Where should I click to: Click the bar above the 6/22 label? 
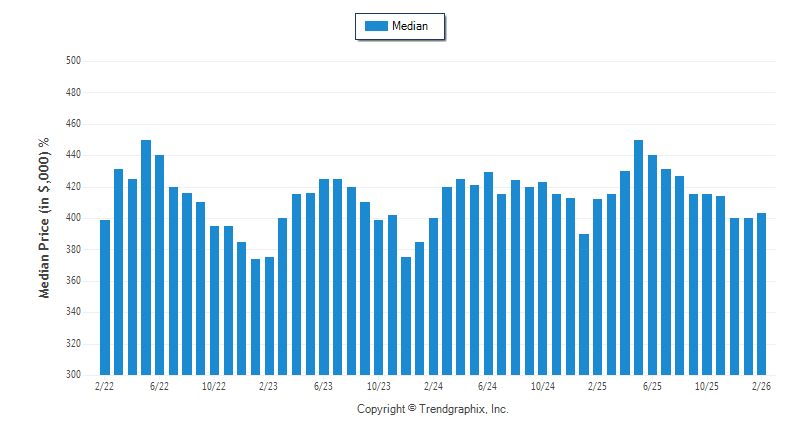[x=160, y=265]
